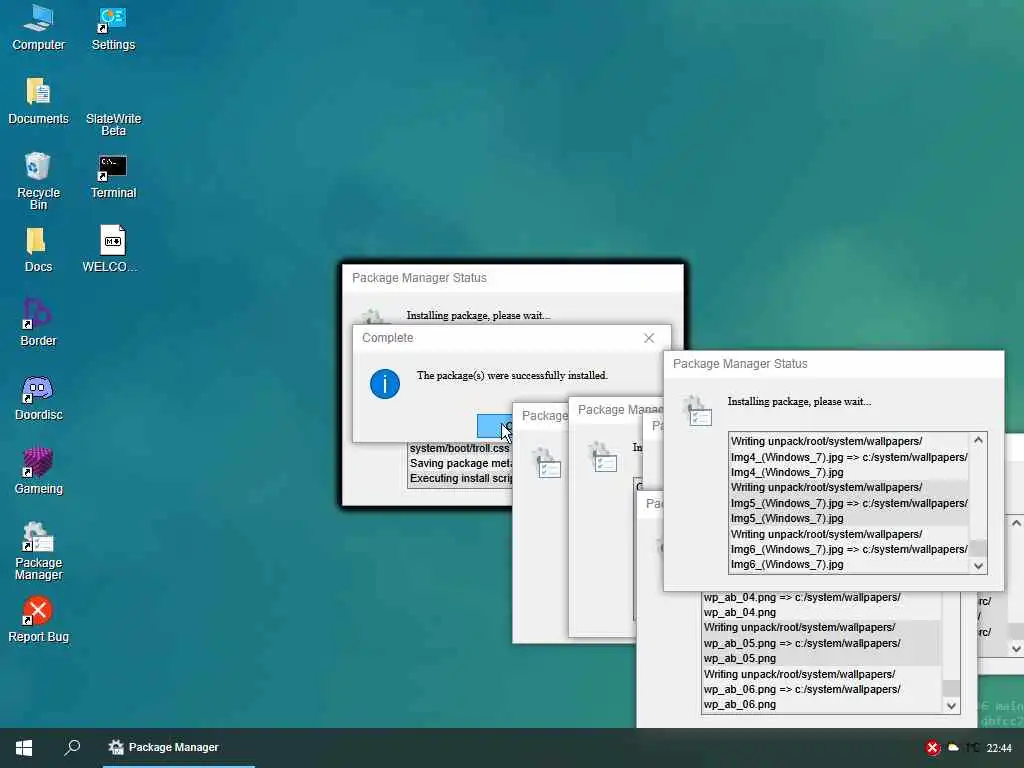Screen dimensions: 1024x768
Task: Launch the Border desktop shortcut
Action: pyautogui.click(x=39, y=323)
